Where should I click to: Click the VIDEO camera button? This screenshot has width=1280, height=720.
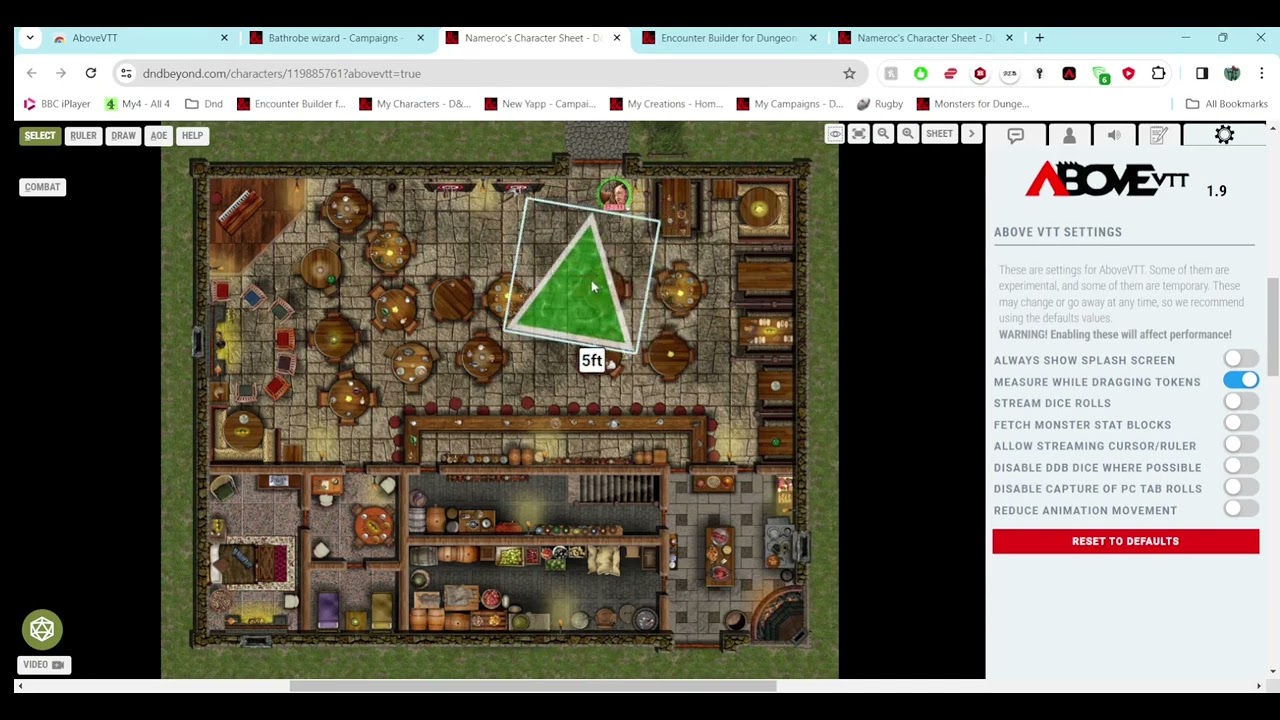pos(43,665)
